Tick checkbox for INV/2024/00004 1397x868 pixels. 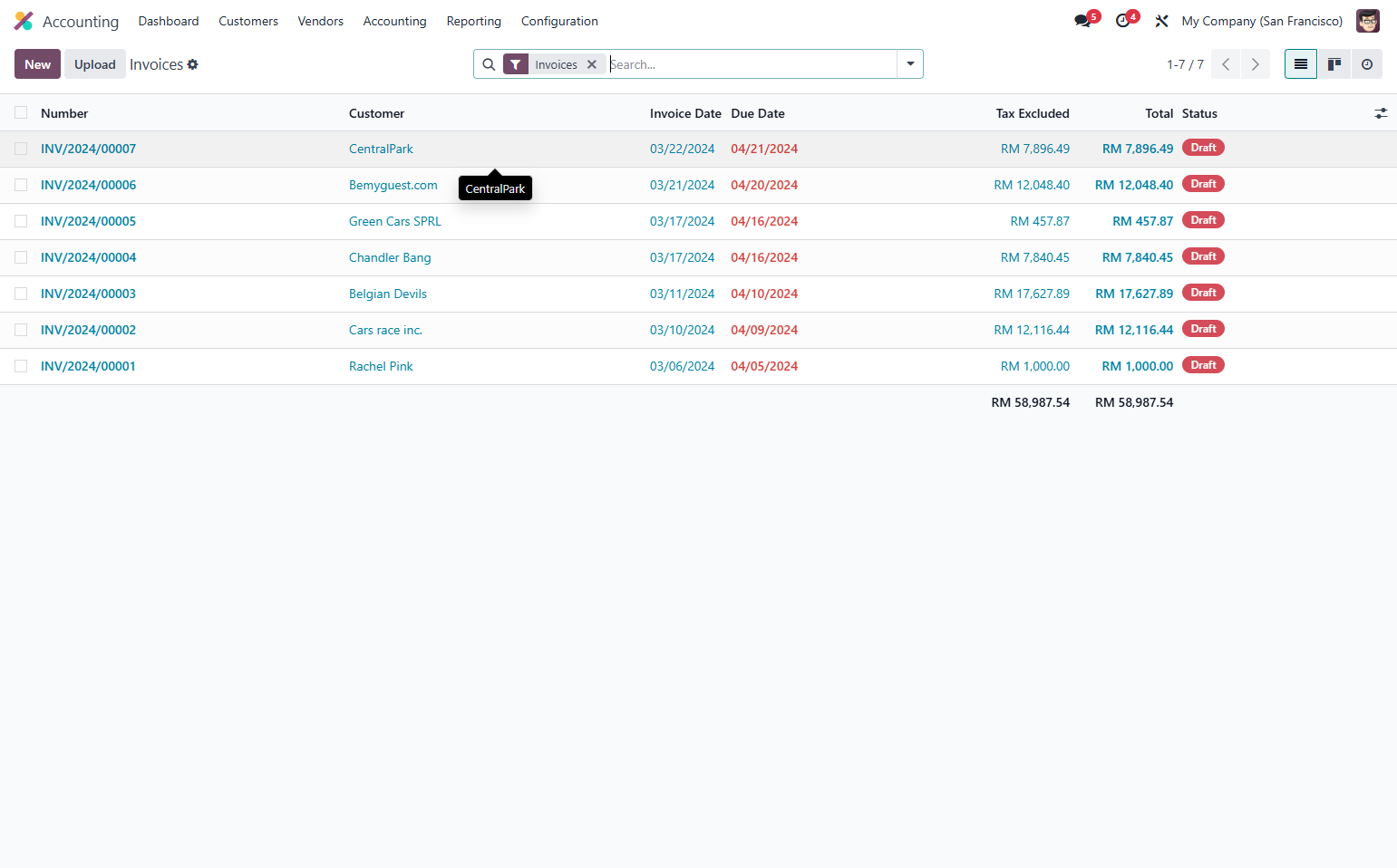click(x=21, y=257)
